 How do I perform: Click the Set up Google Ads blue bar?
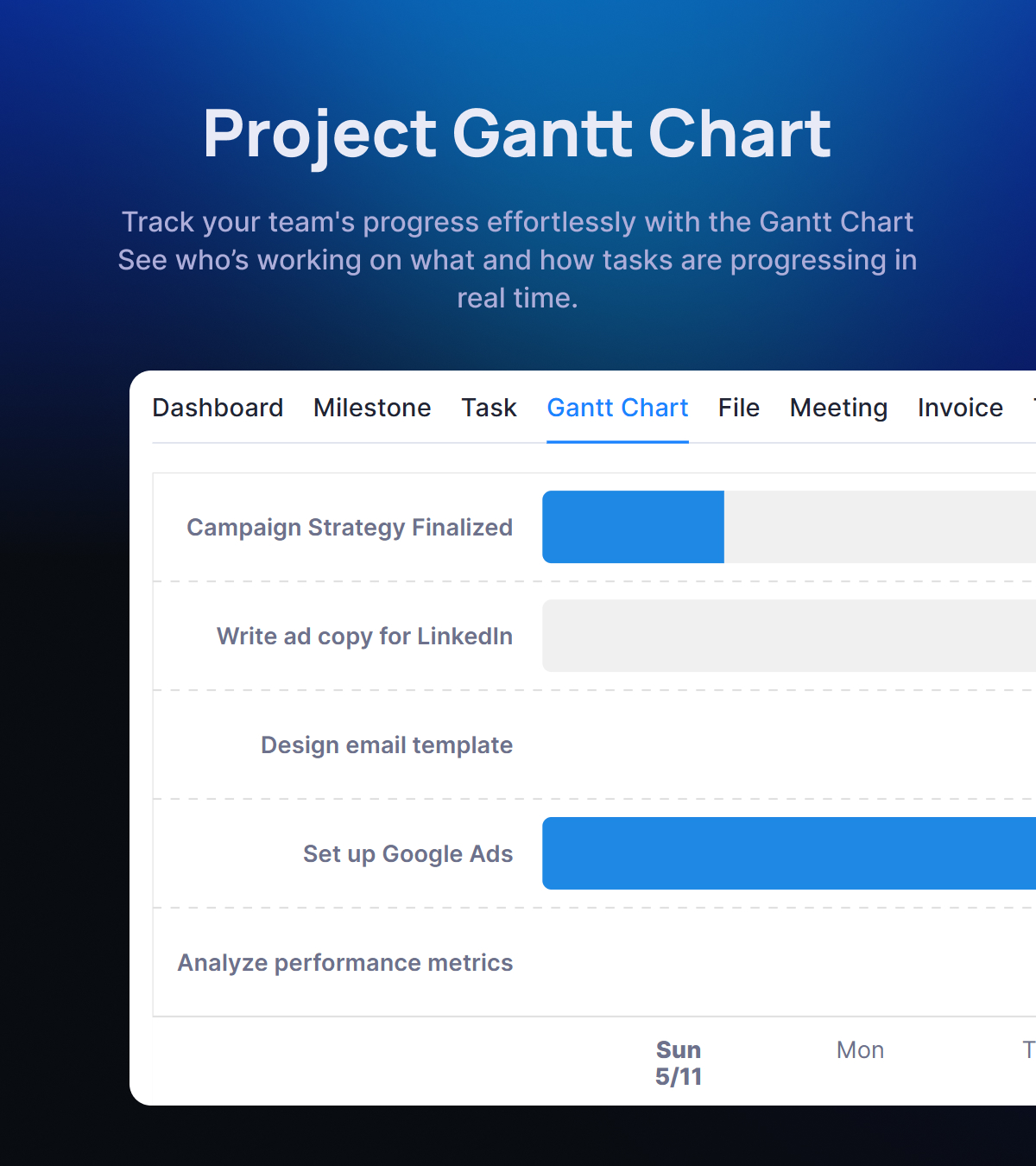pos(777,853)
